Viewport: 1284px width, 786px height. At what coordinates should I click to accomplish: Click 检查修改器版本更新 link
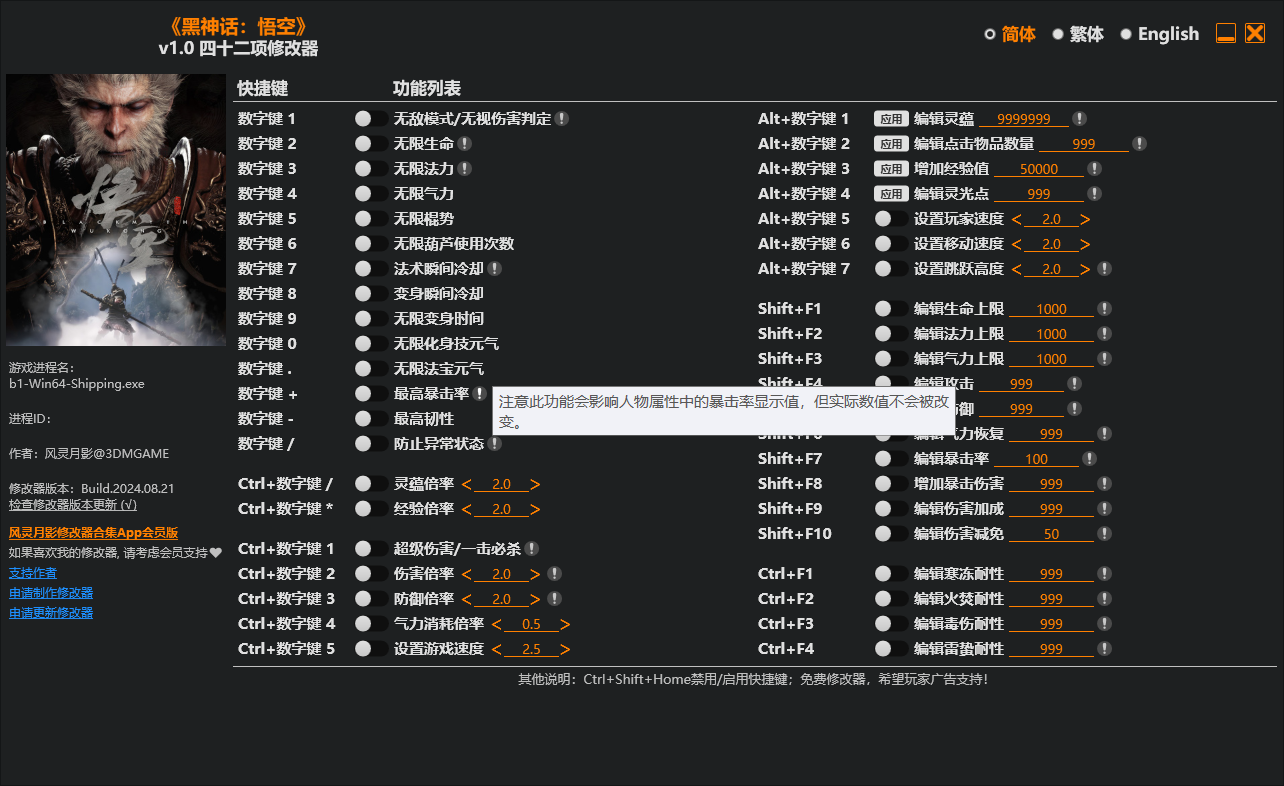pos(73,505)
